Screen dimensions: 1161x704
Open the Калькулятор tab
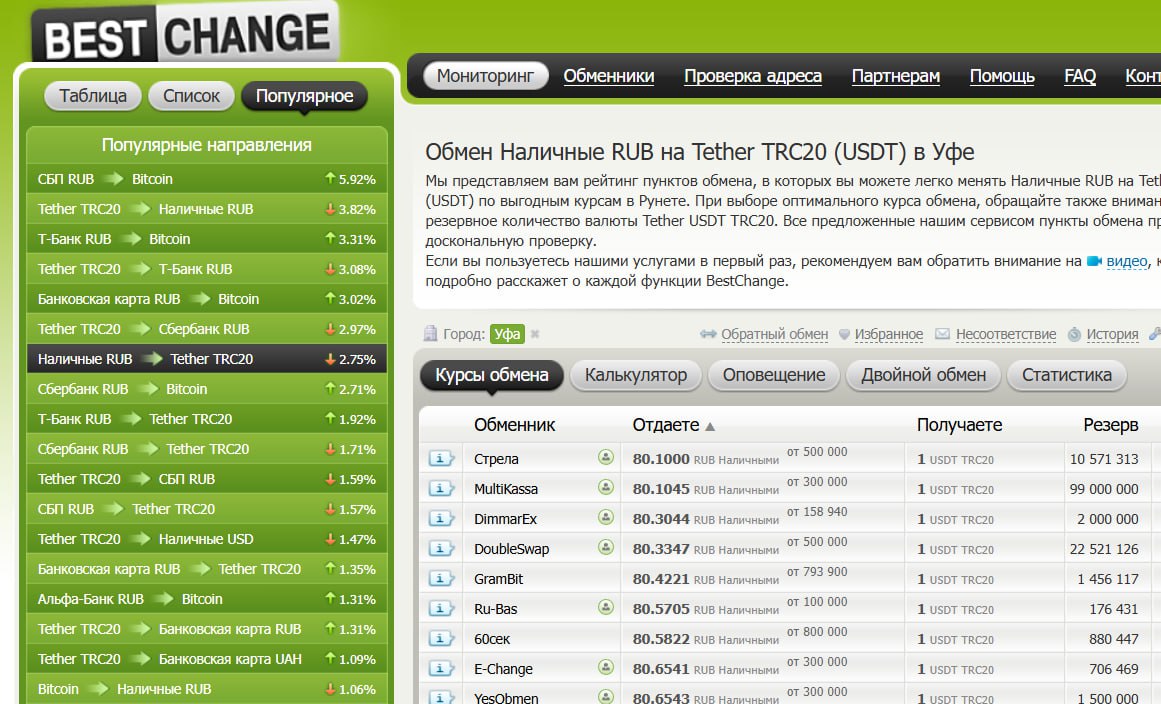tap(636, 376)
